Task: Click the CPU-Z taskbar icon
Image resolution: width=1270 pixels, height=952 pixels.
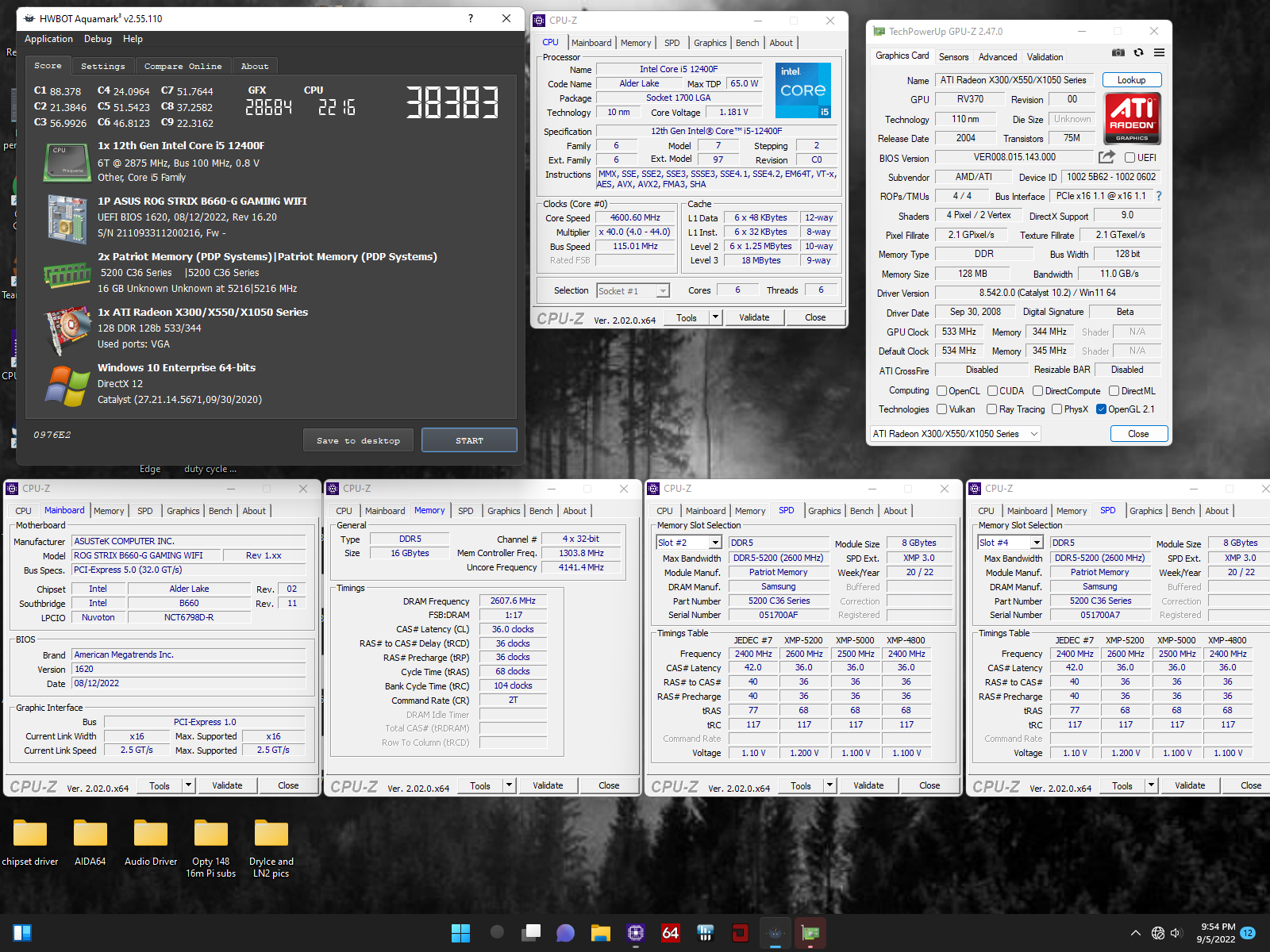Action: [x=635, y=933]
